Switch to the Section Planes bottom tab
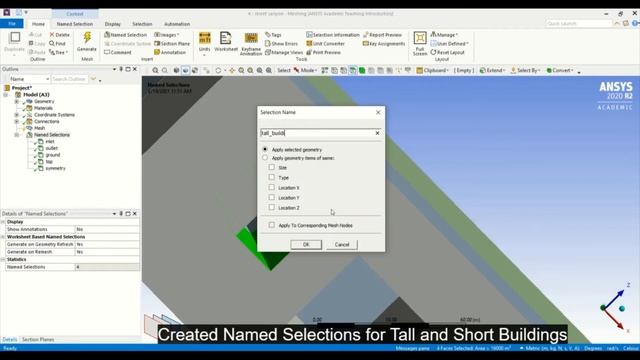 coord(38,339)
